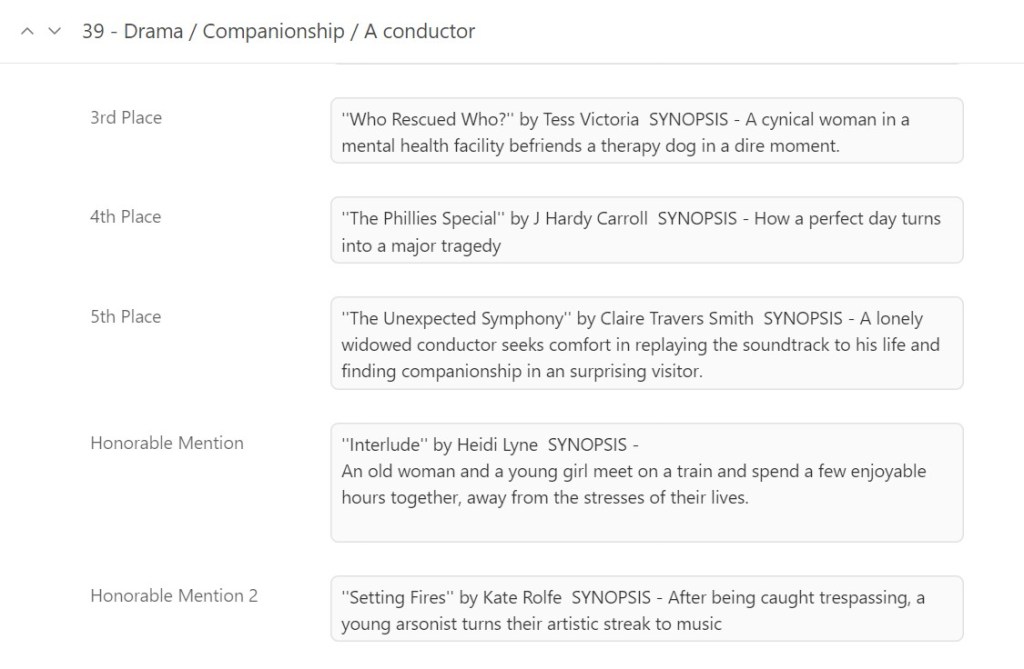Viewport: 1024px width, 669px height.
Task: Click the '3rd Place' field label
Action: coord(126,117)
